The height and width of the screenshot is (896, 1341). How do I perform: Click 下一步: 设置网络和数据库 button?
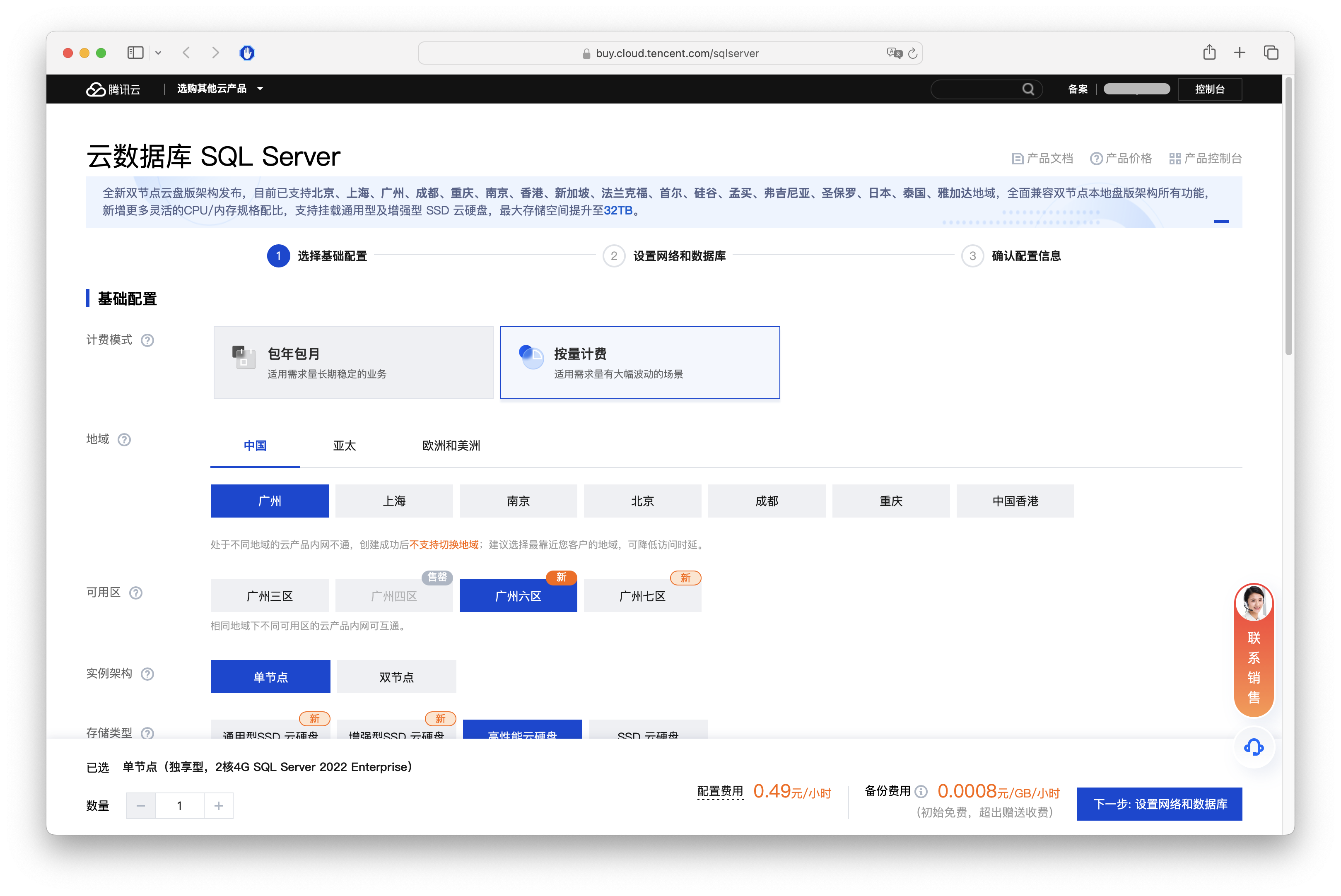click(1159, 804)
